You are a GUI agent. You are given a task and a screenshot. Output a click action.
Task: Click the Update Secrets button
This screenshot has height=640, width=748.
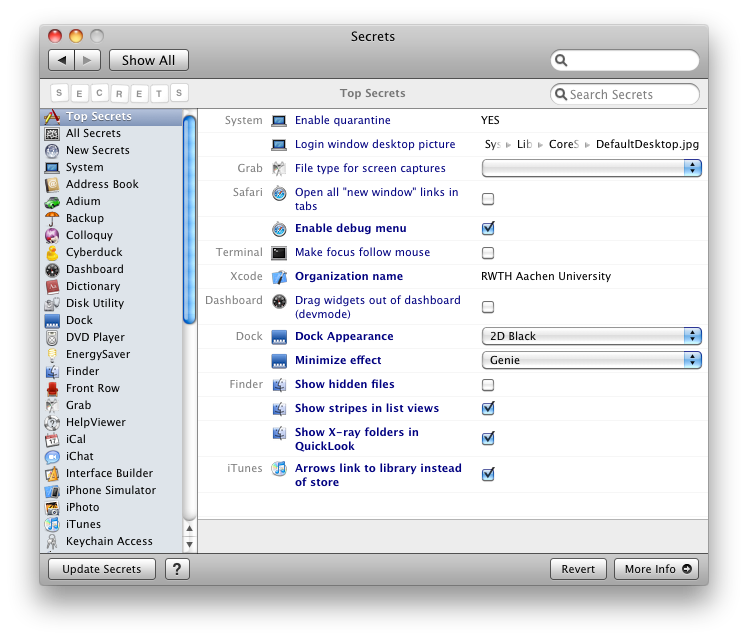click(x=102, y=569)
